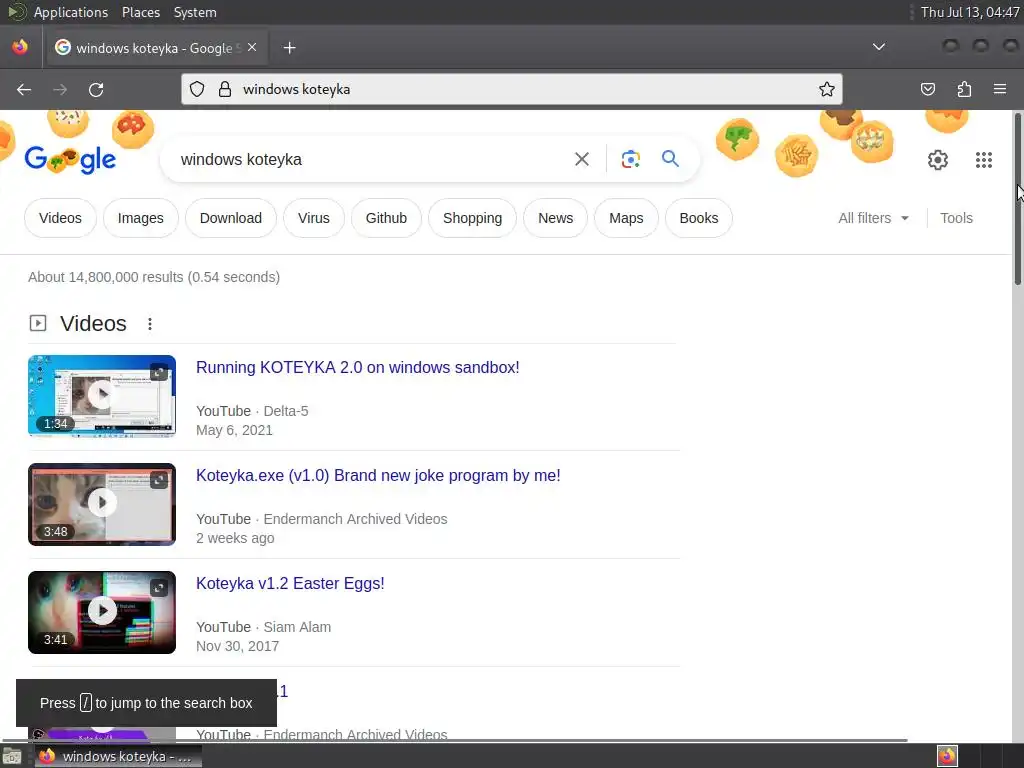Expand the All filters dropdown
Viewport: 1024px width, 768px height.
(873, 218)
